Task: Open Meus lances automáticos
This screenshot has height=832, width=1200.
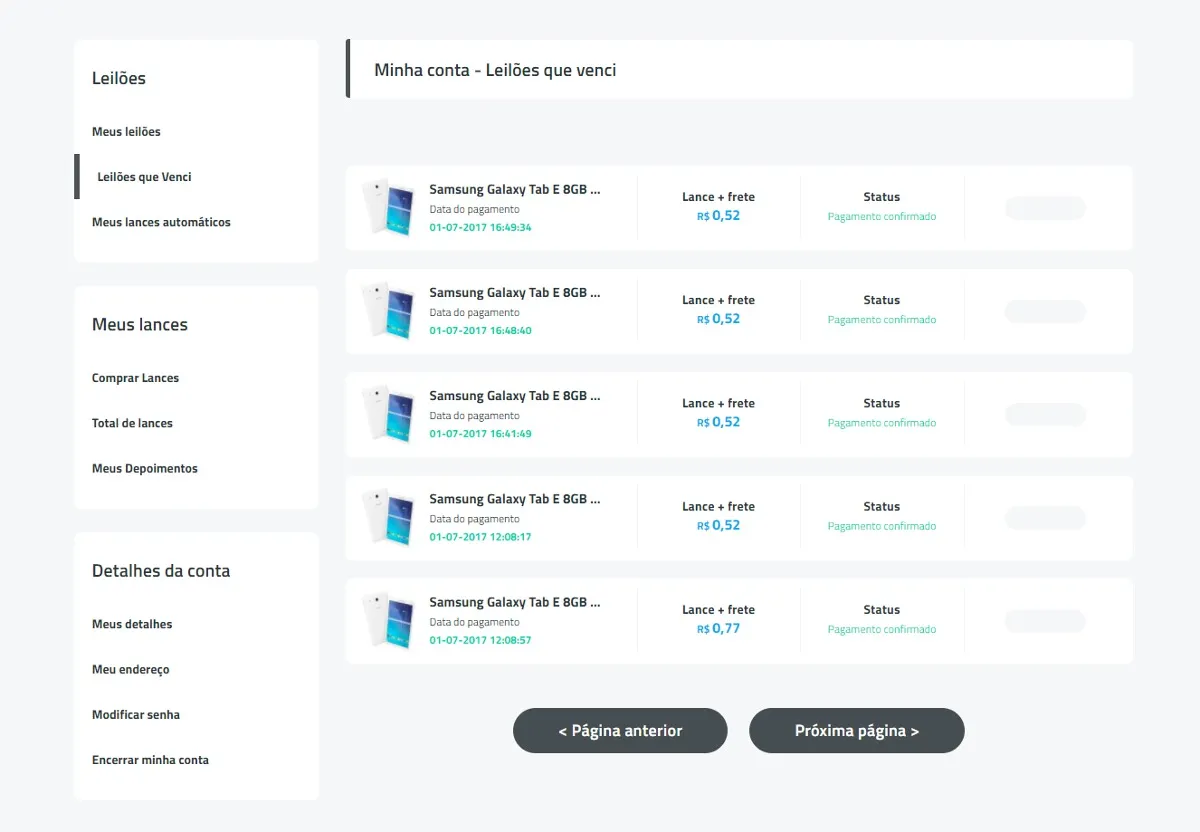Action: click(x=161, y=222)
